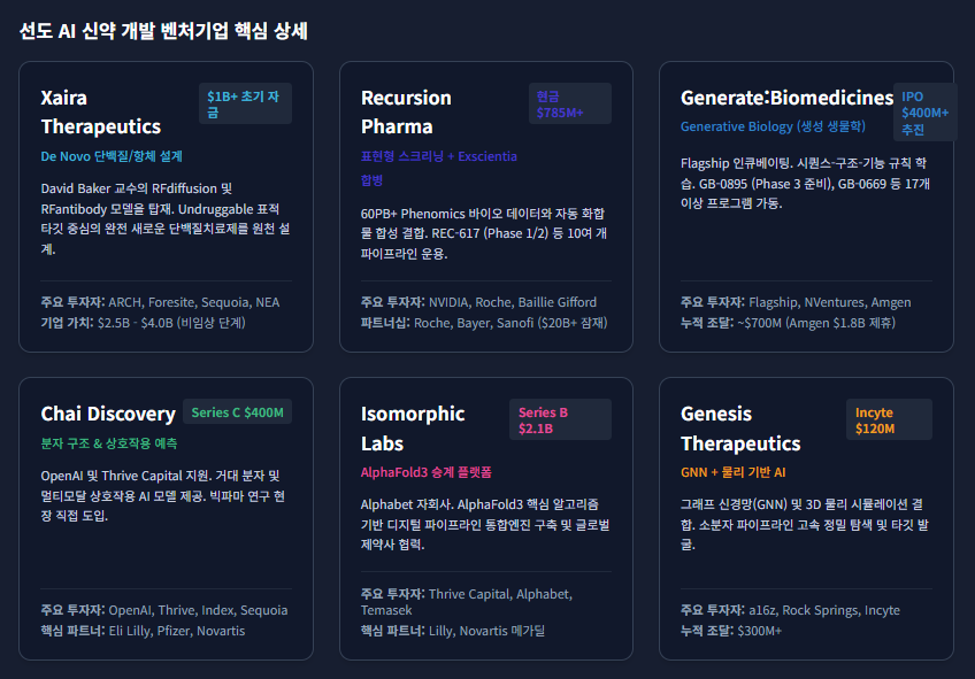
Task: Click 분자 구조 & 상호작용 예측 subtitle
Action: [x=109, y=443]
